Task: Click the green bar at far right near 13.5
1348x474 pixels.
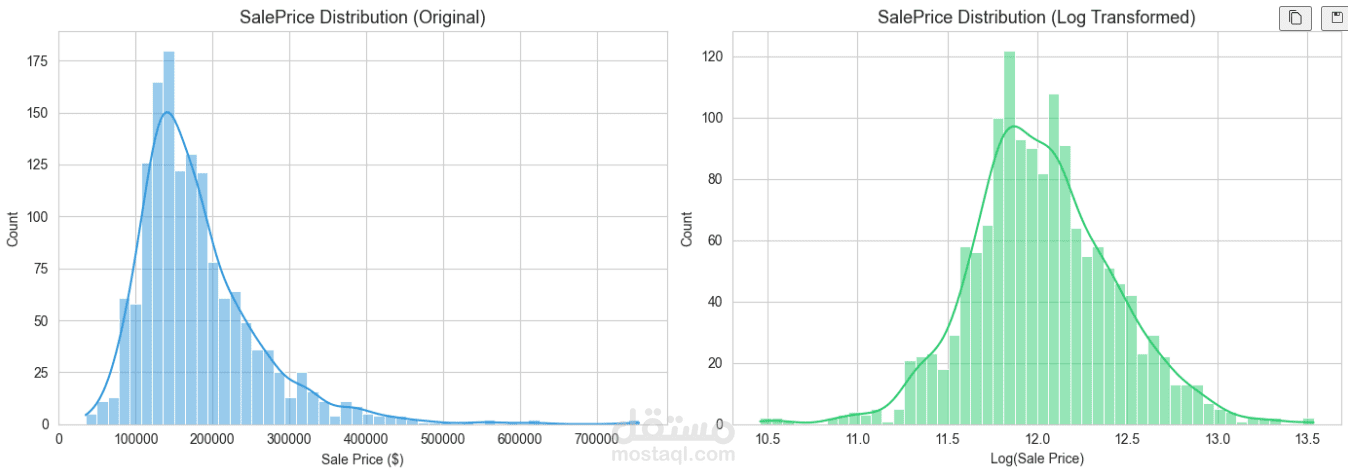Action: (x=1309, y=421)
